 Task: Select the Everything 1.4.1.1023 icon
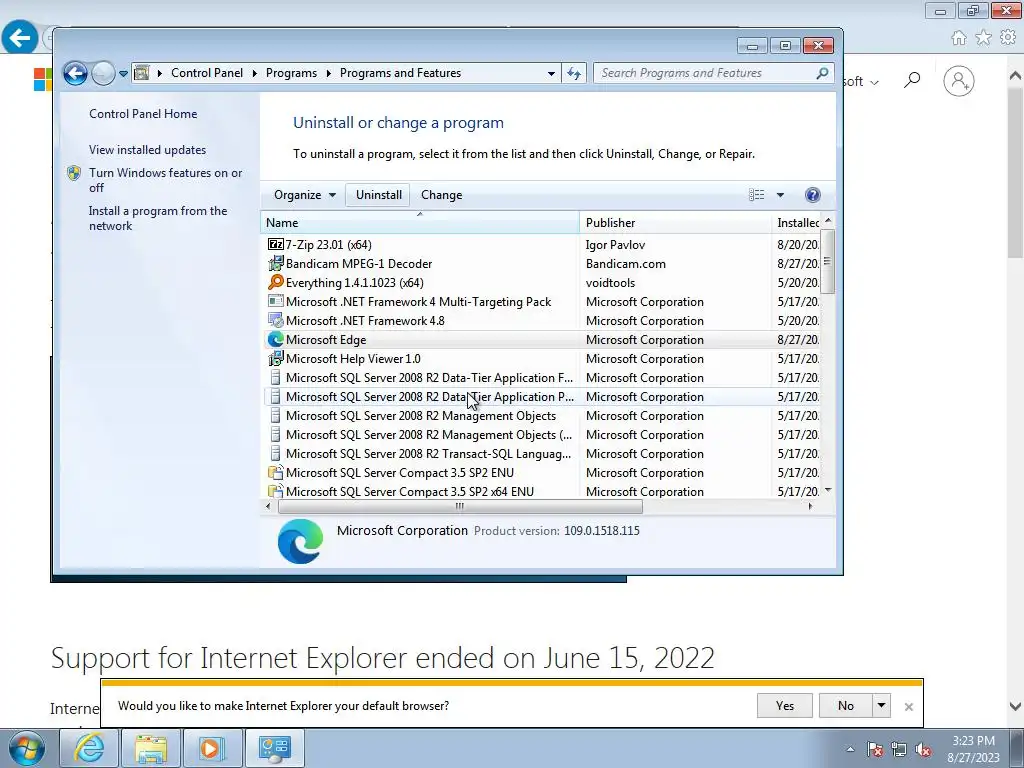[276, 282]
